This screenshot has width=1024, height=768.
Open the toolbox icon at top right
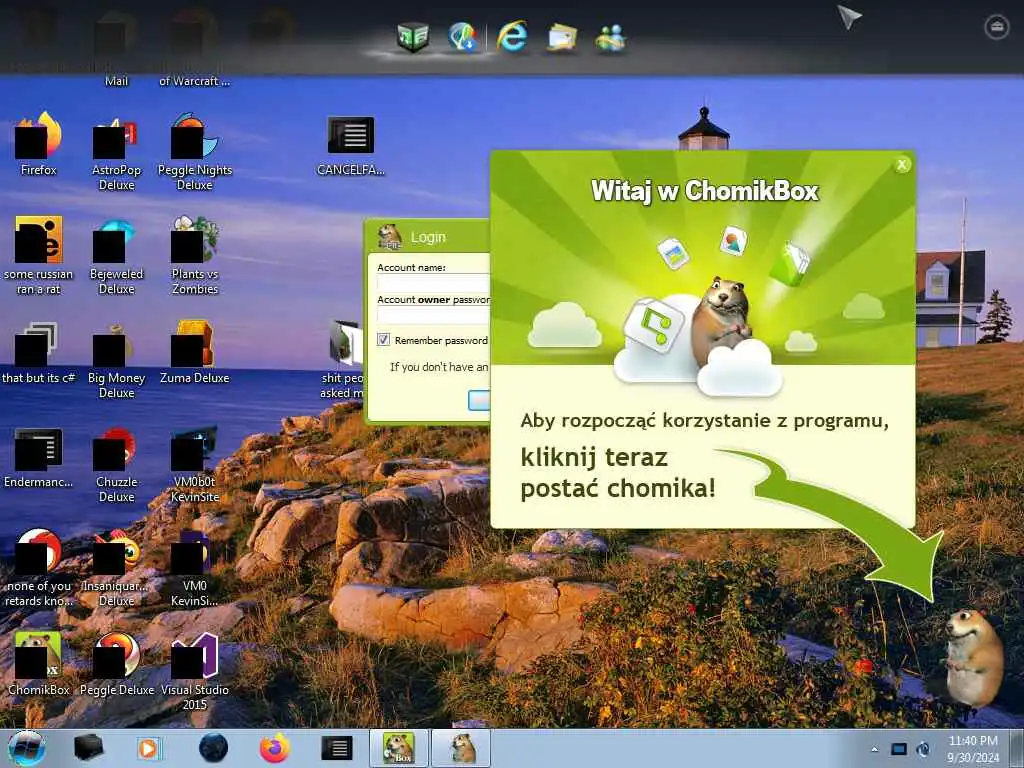997,27
